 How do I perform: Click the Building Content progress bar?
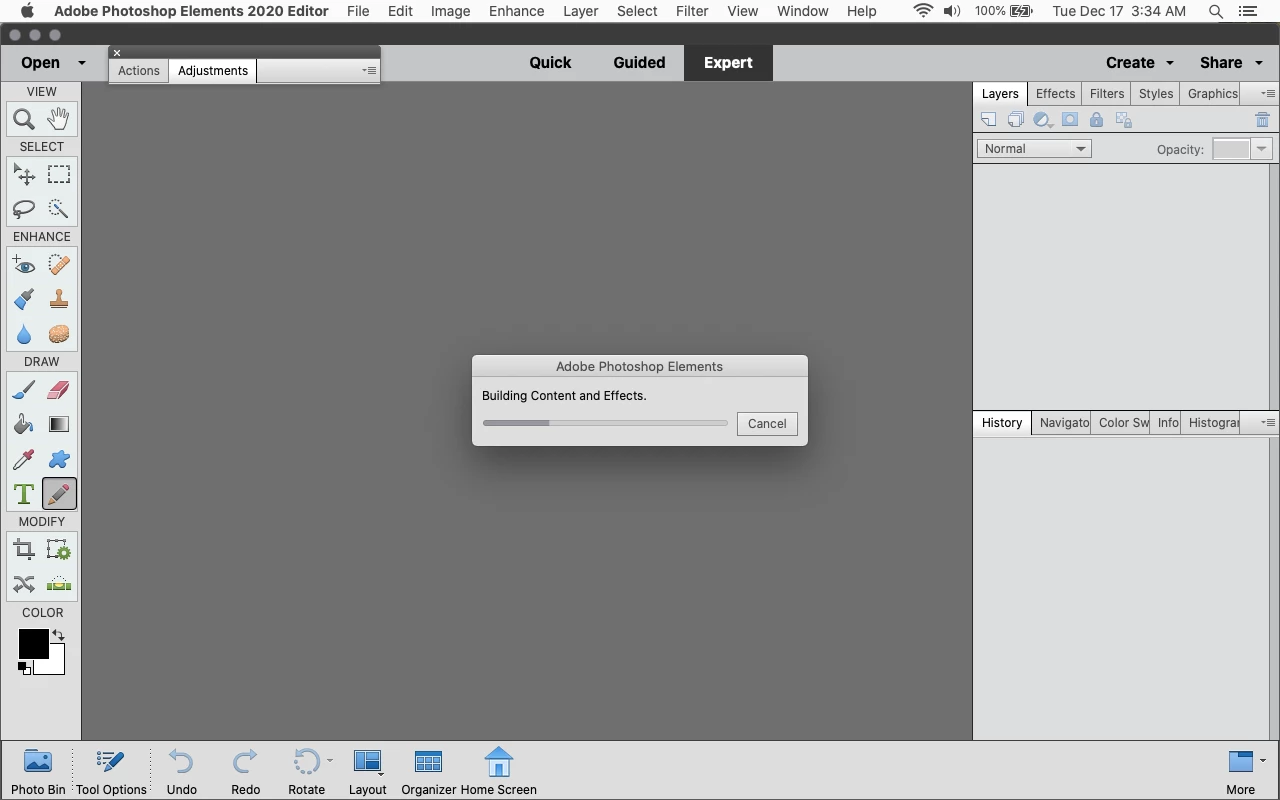click(x=605, y=423)
